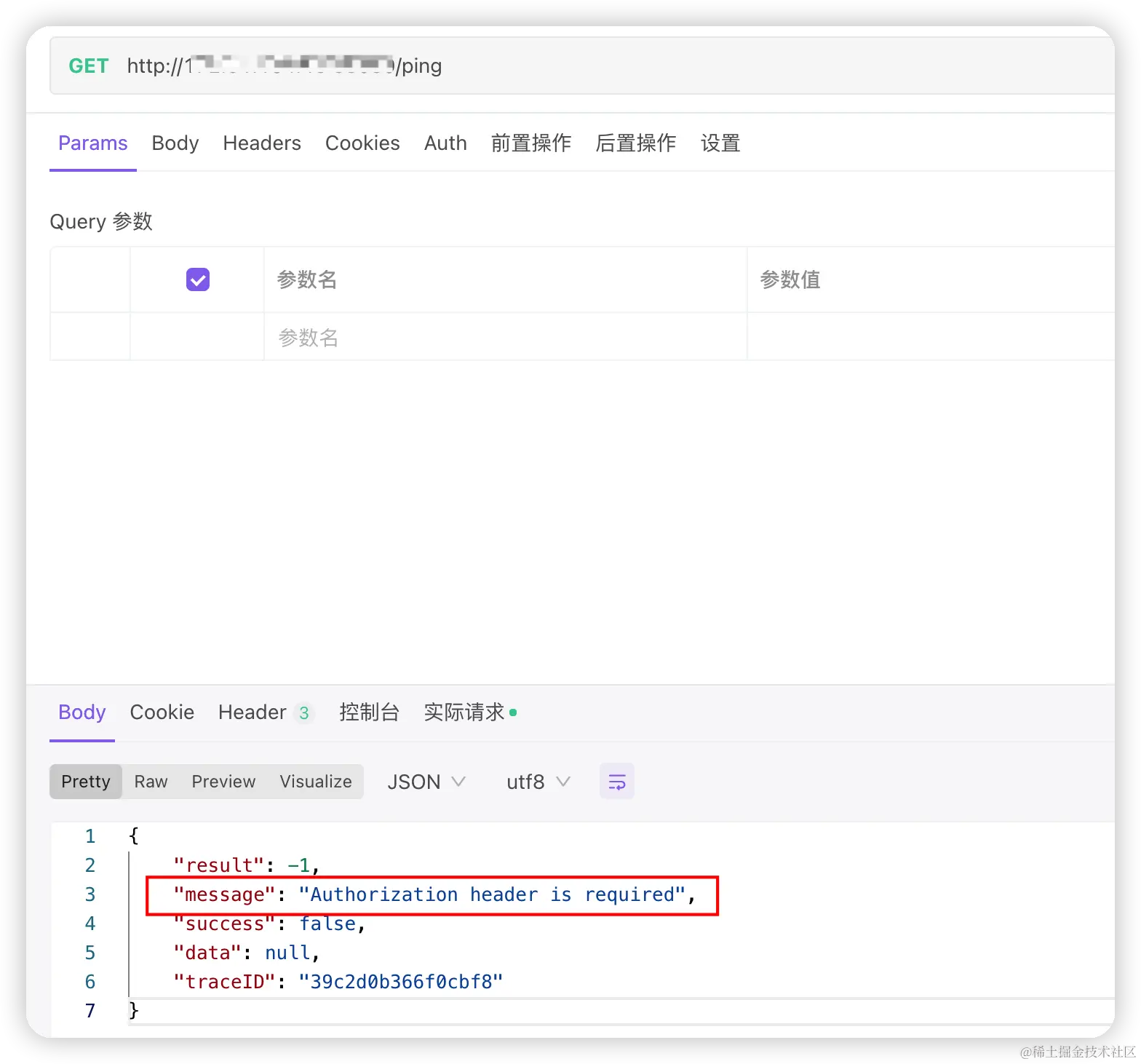
Task: Open the 设置 tab
Action: [x=720, y=143]
